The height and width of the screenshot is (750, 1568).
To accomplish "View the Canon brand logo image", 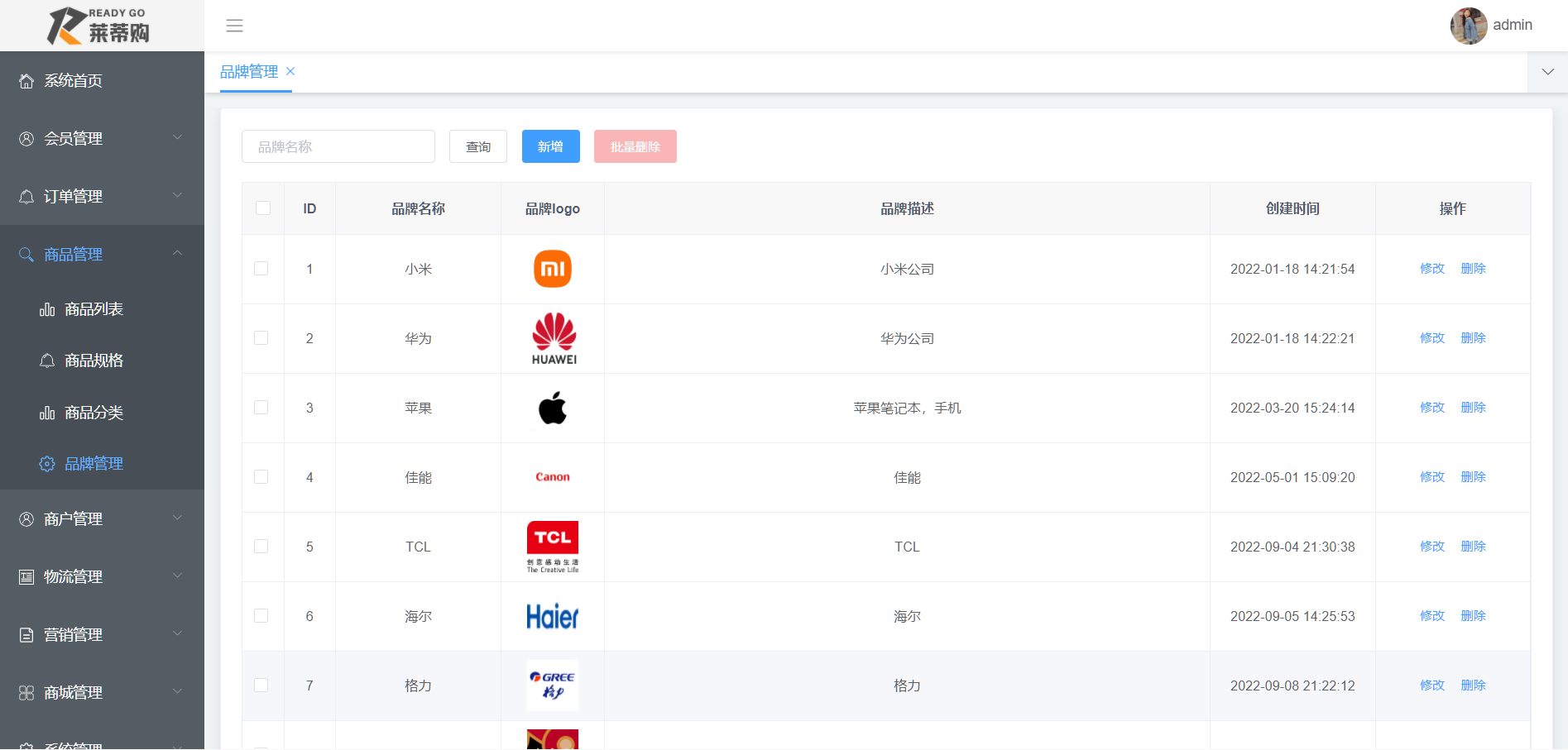I will 553,477.
